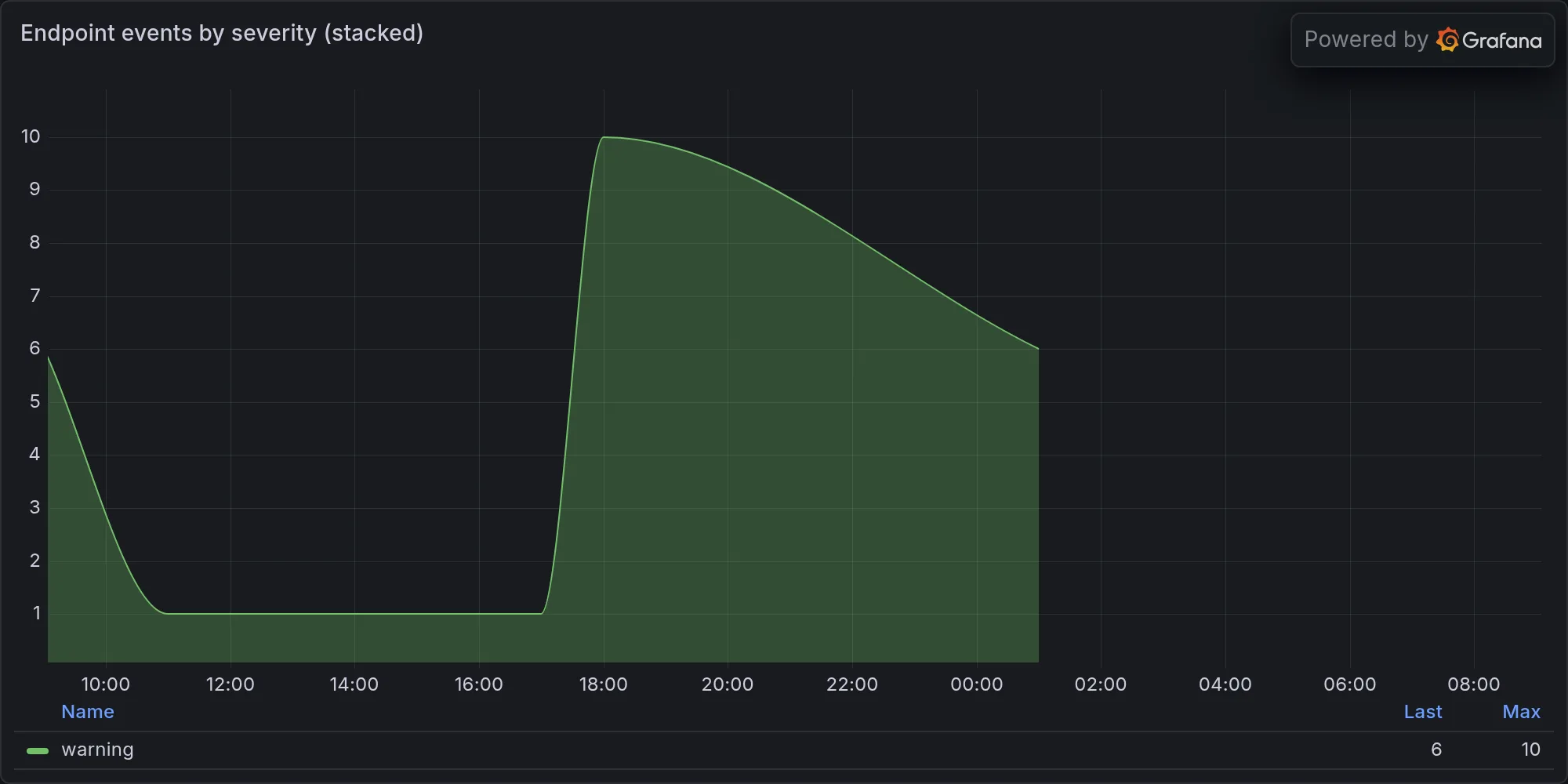Image resolution: width=1568 pixels, height=784 pixels.
Task: Click the warning Last value 6
Action: 1436,750
